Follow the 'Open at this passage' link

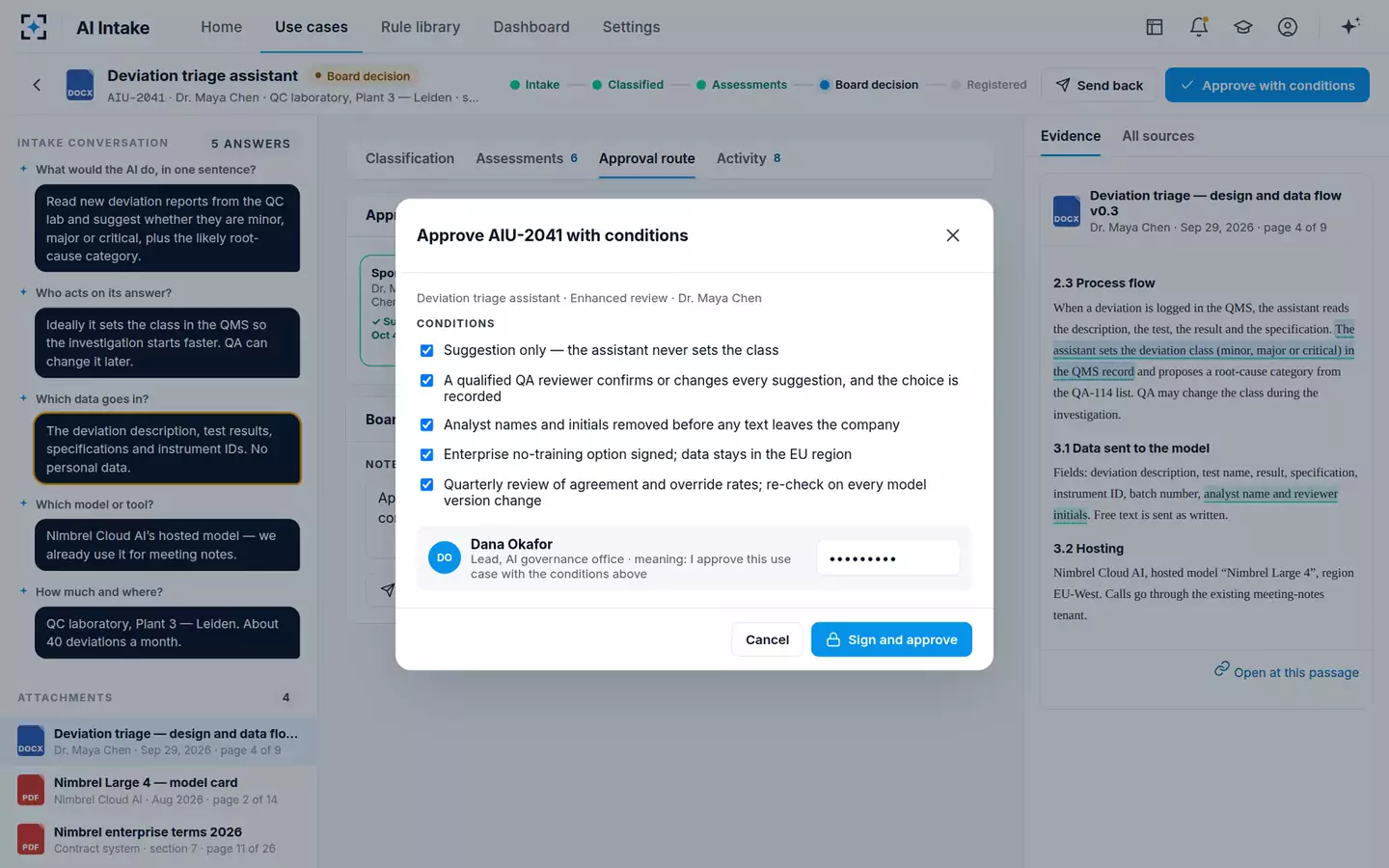[x=1287, y=671]
